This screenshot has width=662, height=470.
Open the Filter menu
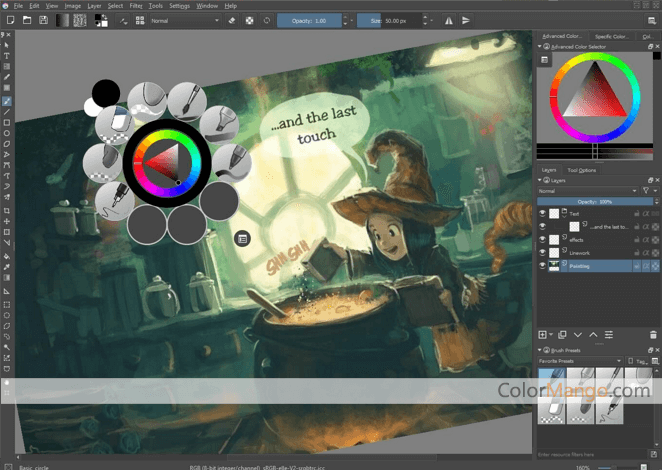point(135,5)
